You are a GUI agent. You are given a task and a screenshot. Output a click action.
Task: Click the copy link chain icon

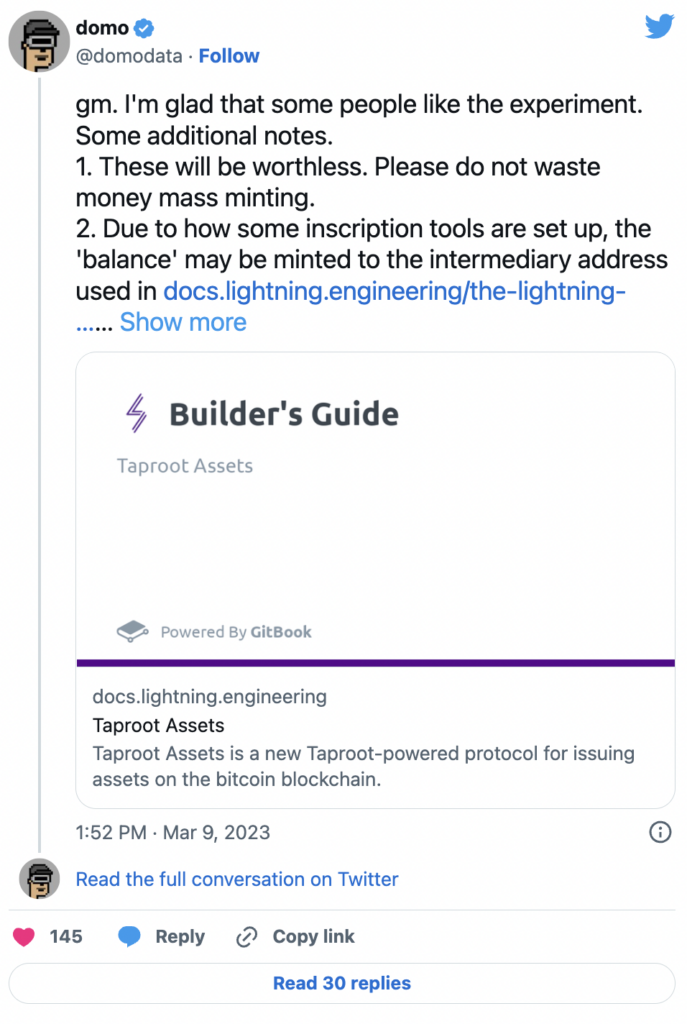[246, 937]
